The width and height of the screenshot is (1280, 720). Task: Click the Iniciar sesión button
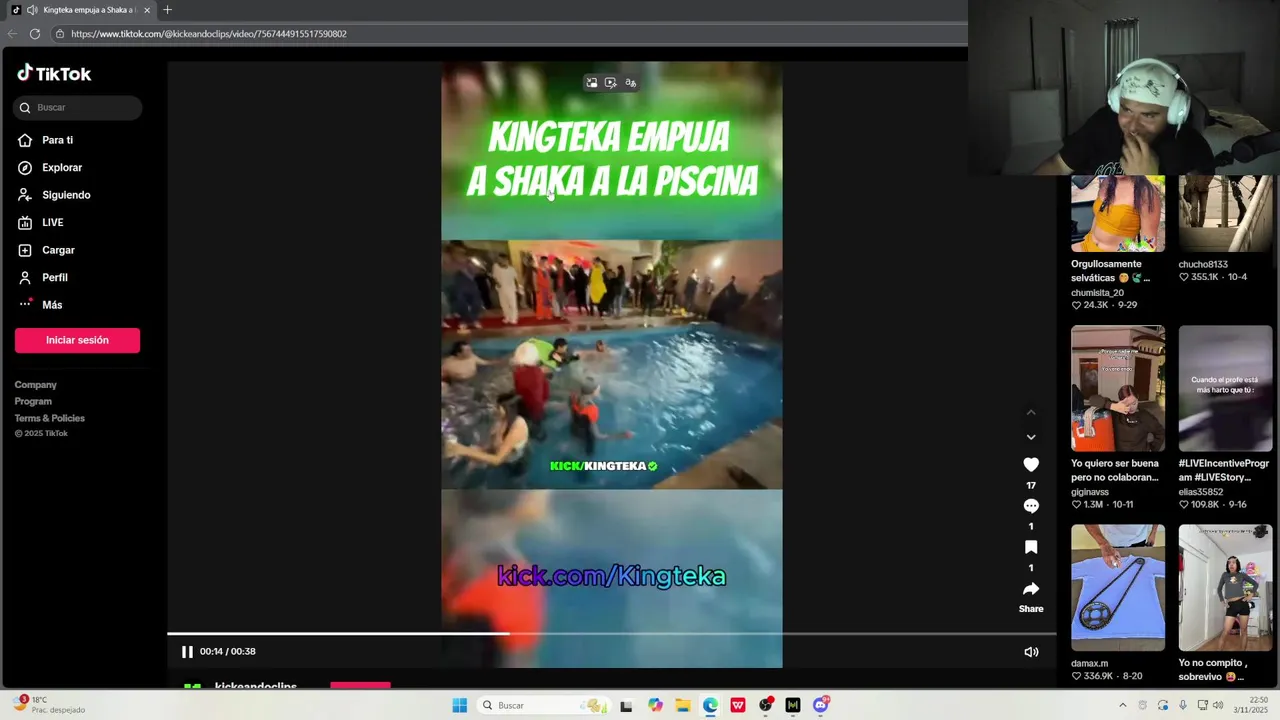point(77,340)
